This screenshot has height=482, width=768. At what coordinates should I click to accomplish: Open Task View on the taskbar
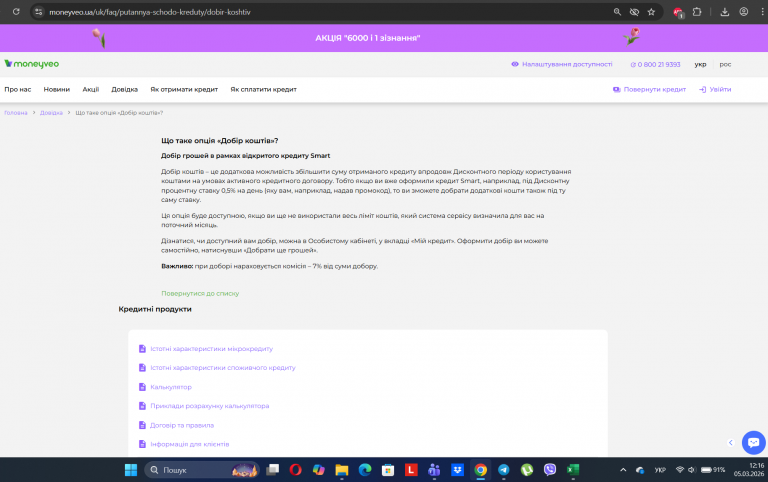[x=272, y=470]
